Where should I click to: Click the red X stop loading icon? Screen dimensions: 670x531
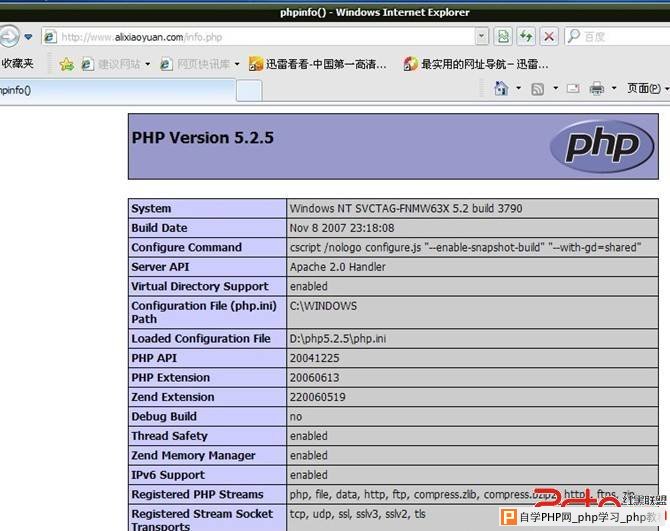pyautogui.click(x=550, y=37)
